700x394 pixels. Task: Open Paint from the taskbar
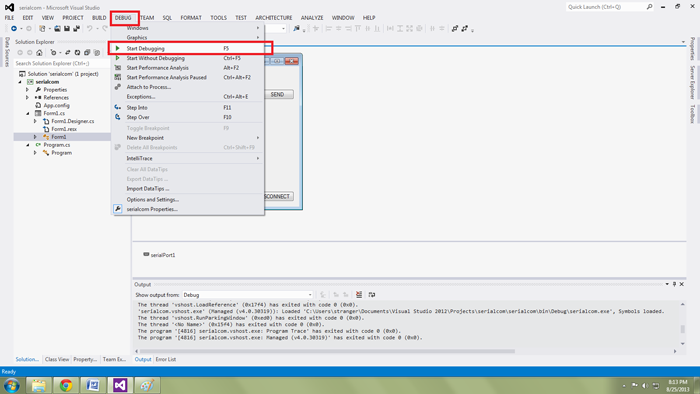147,385
